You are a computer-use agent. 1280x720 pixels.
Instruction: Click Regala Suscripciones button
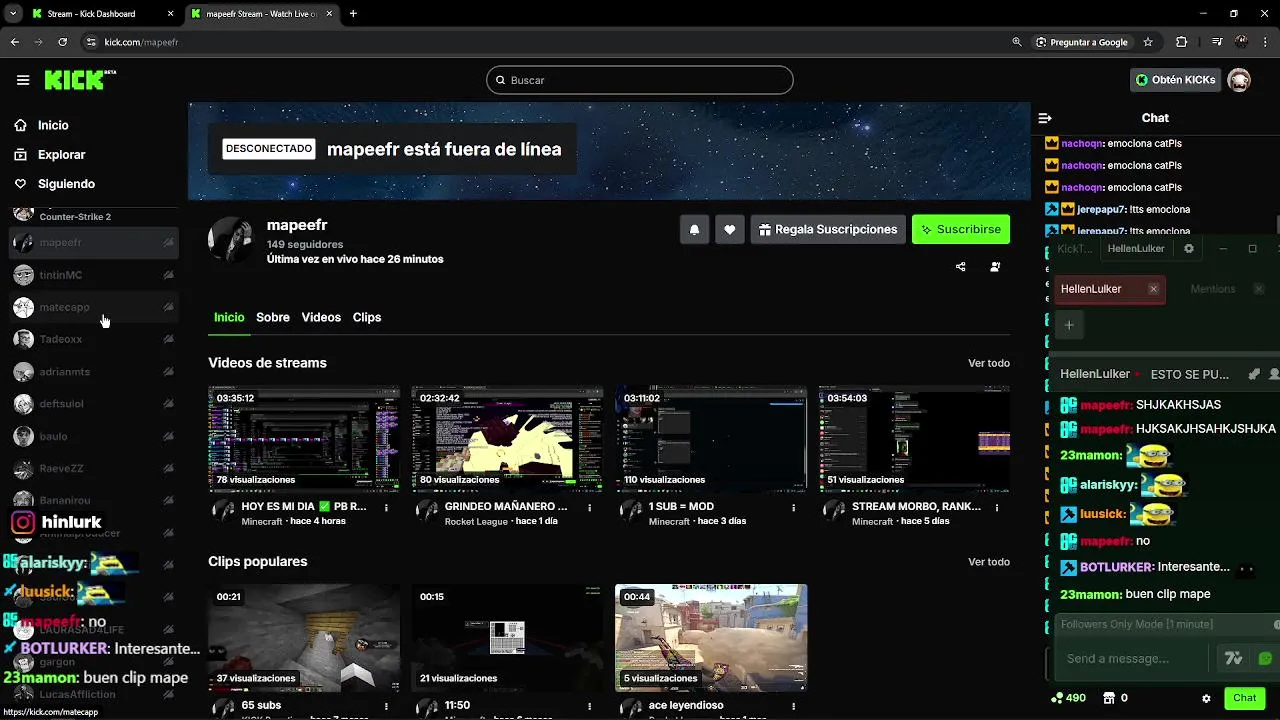pos(828,230)
